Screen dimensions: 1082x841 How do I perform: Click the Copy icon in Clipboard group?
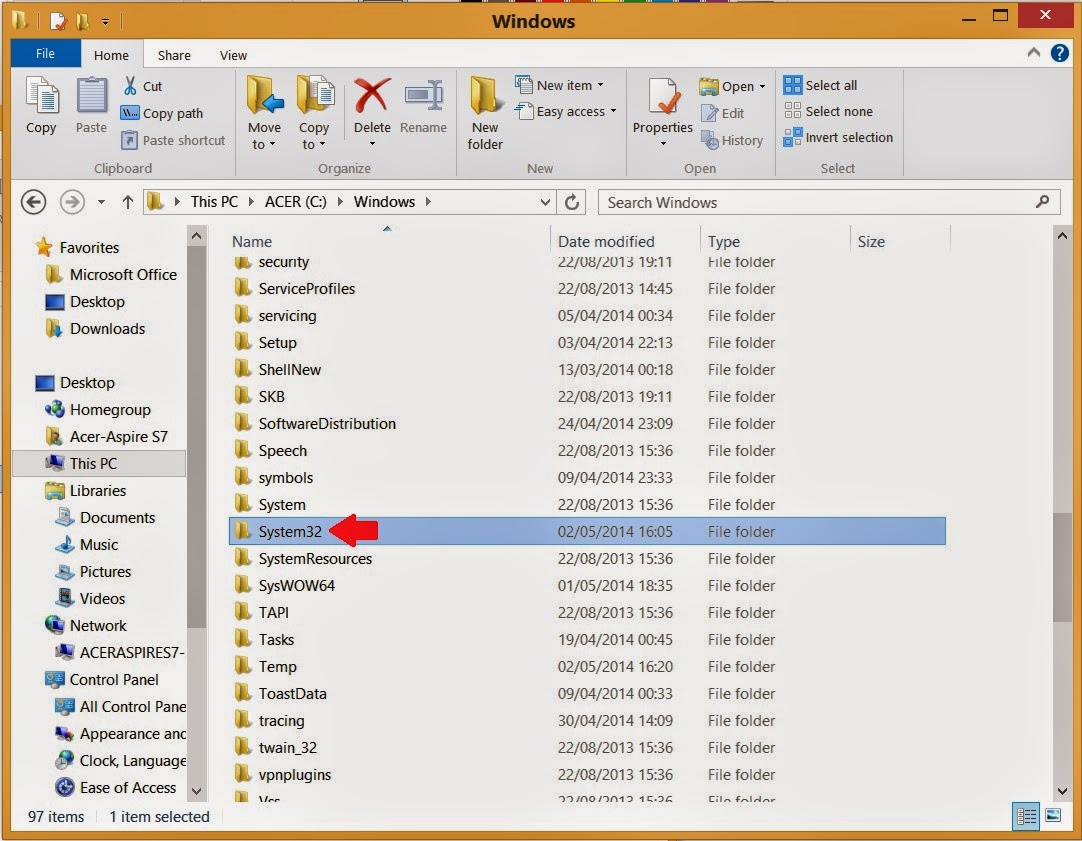41,95
